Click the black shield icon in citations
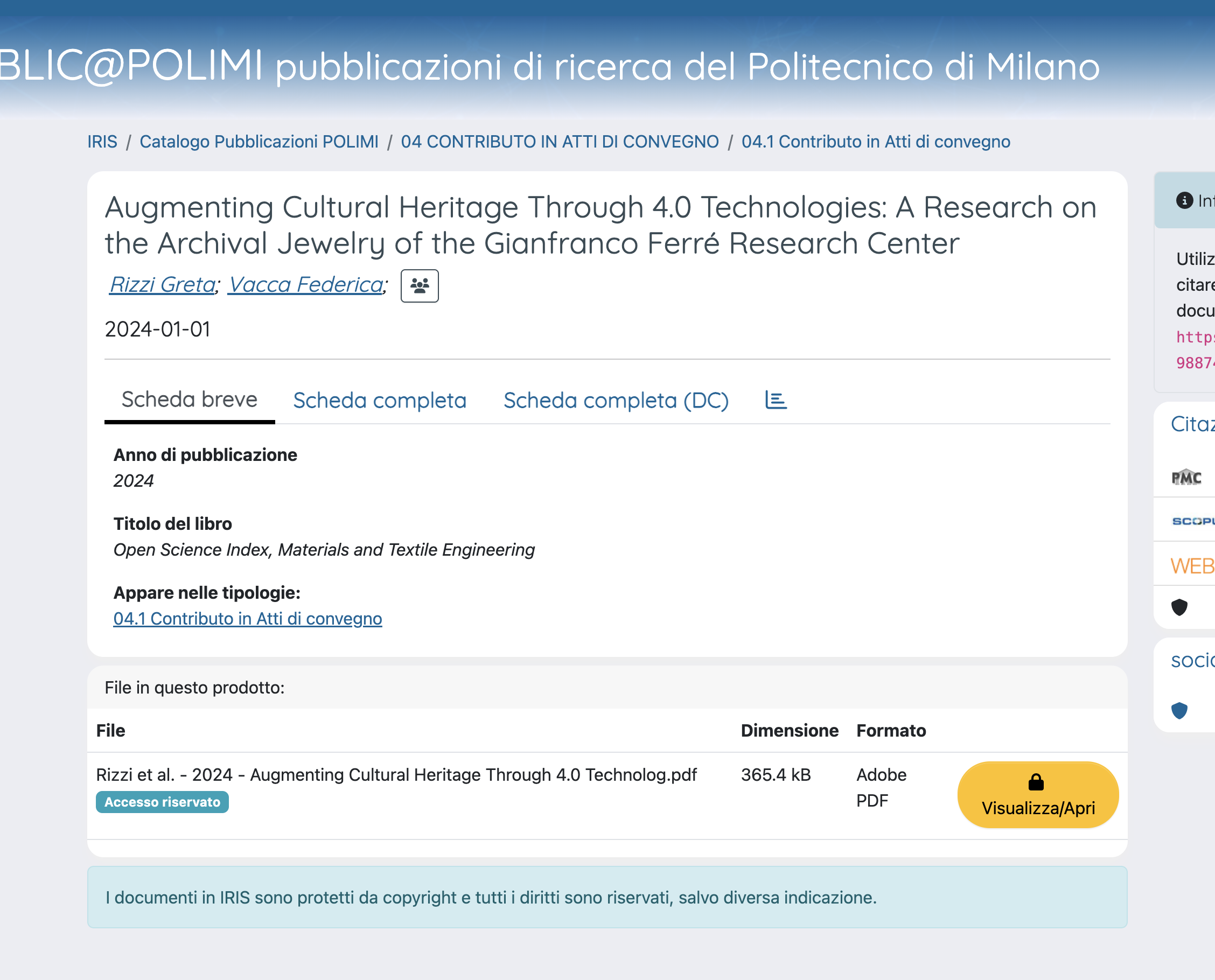1215x980 pixels. (1179, 607)
